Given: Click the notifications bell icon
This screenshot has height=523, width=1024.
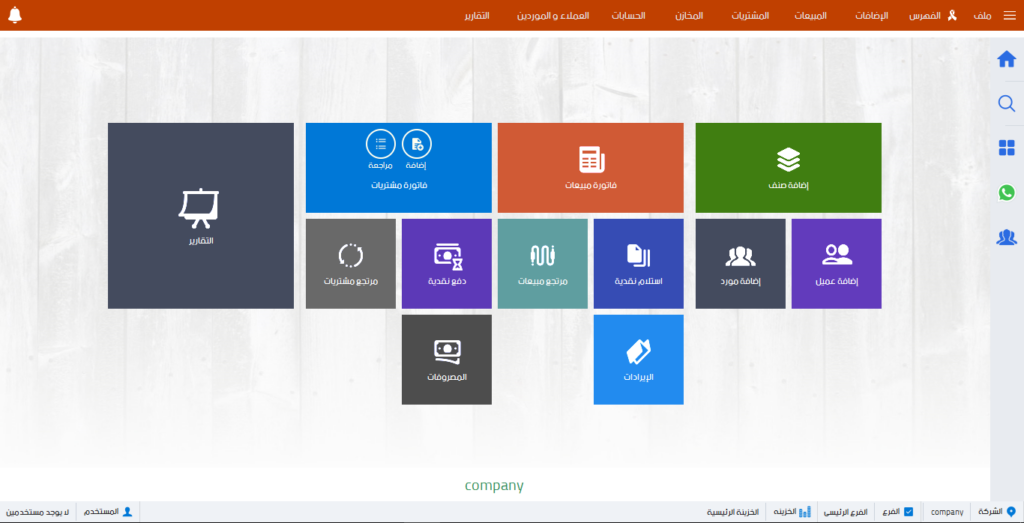Looking at the screenshot, I should (15, 16).
